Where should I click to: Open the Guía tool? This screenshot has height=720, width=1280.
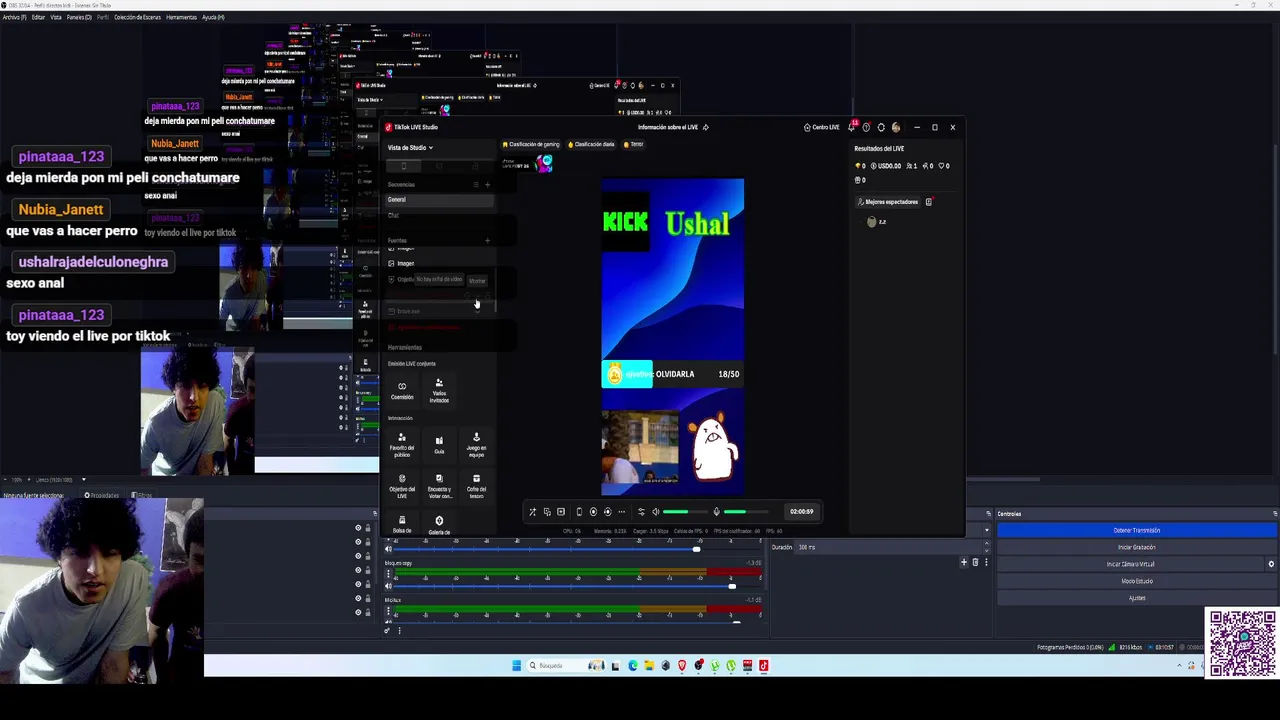[x=439, y=445]
